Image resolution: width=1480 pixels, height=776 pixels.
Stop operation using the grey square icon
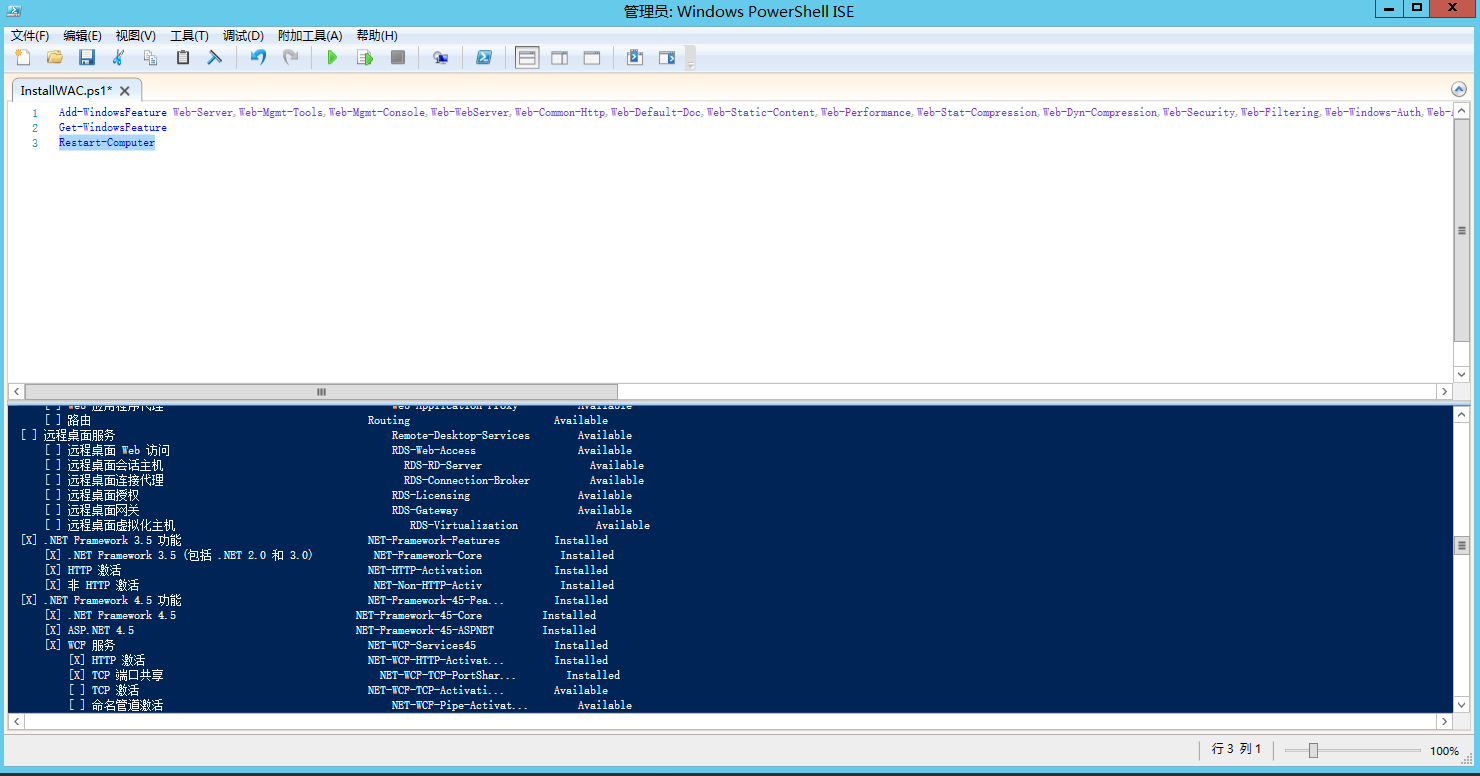click(x=397, y=58)
